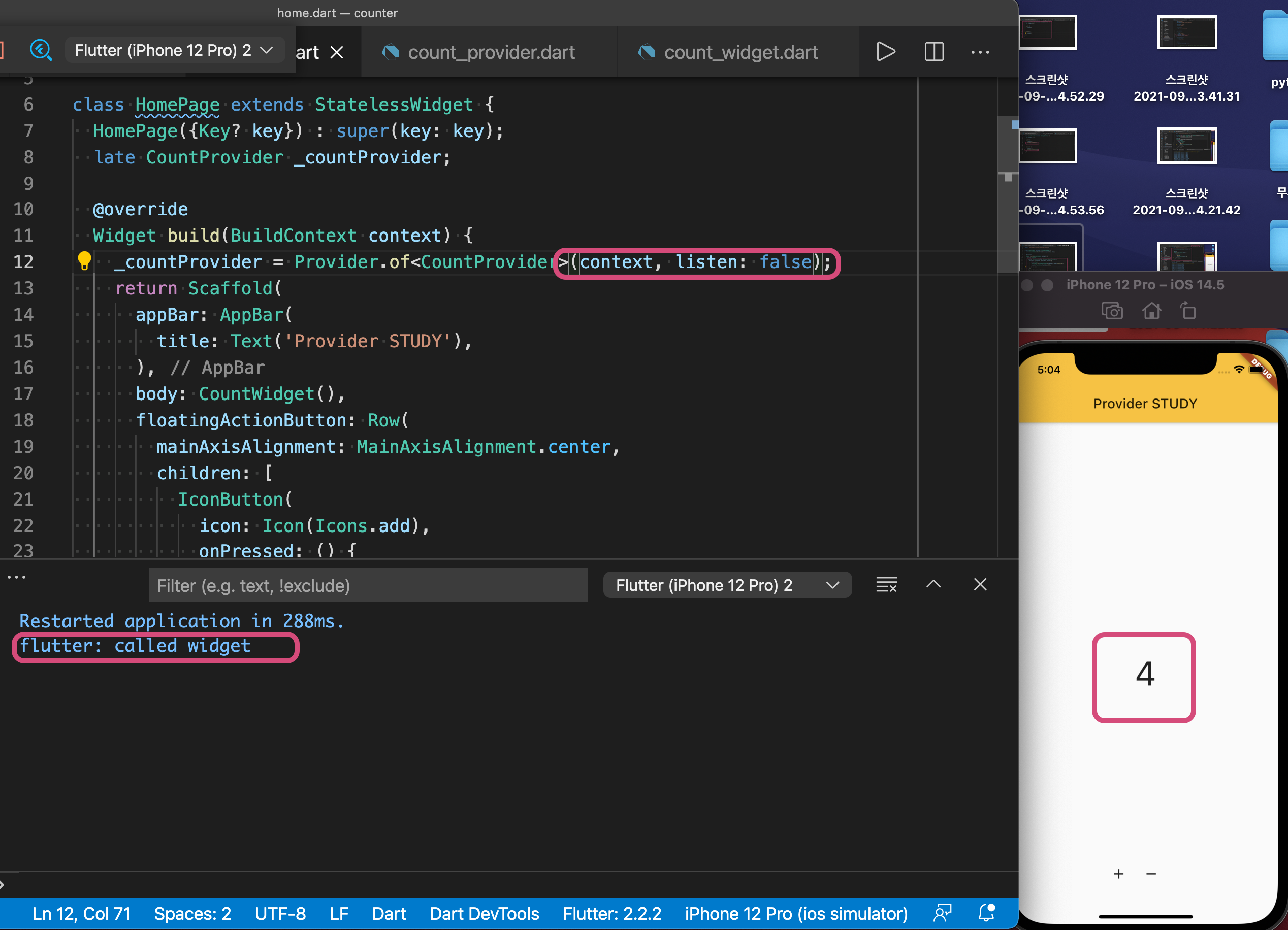The width and height of the screenshot is (1288, 930).
Task: Click the simulator screenshot camera icon
Action: pos(1111,311)
